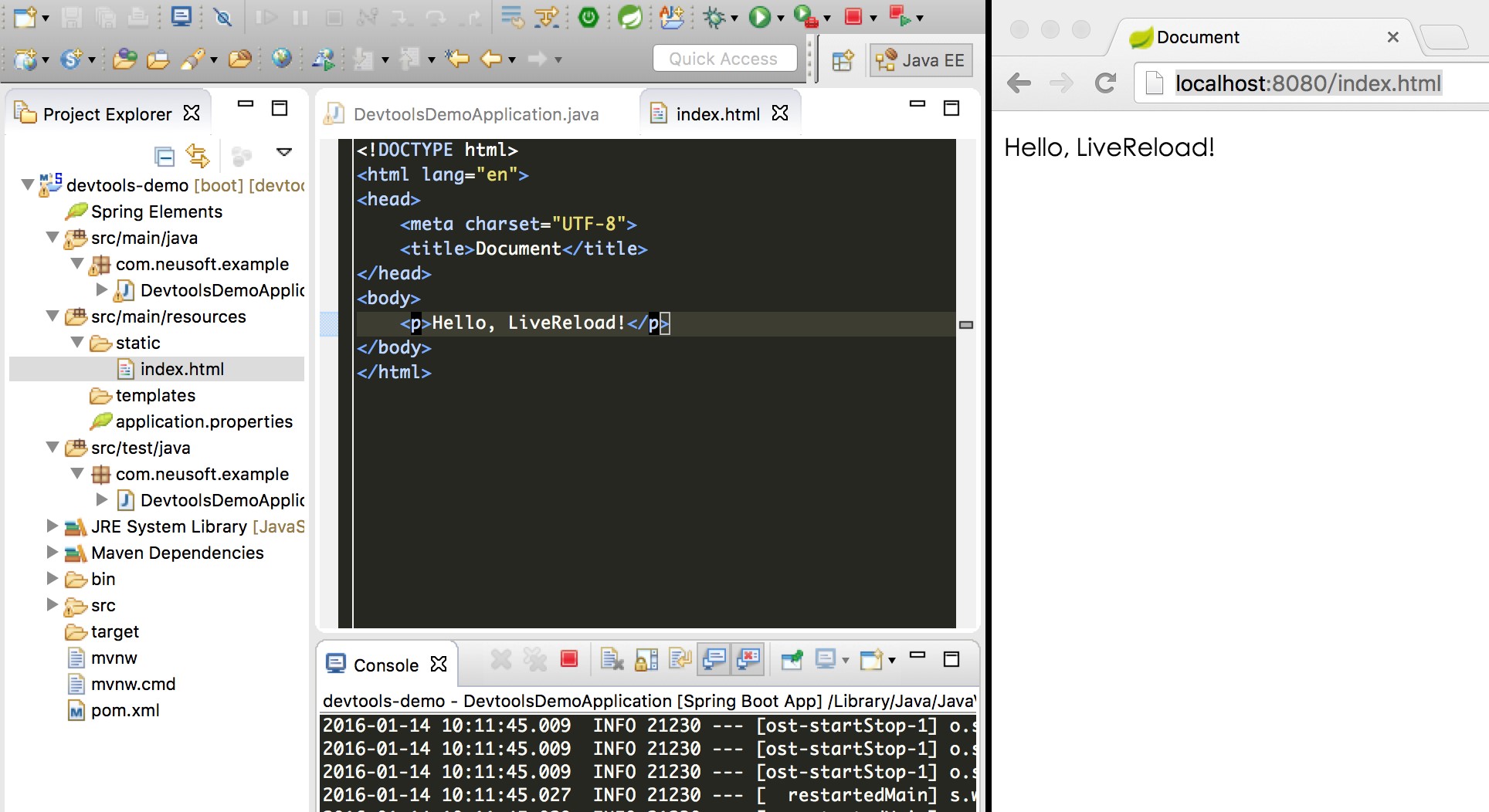This screenshot has height=812, width=1489.
Task: Click Collapse All in Project Explorer
Action: click(x=165, y=156)
